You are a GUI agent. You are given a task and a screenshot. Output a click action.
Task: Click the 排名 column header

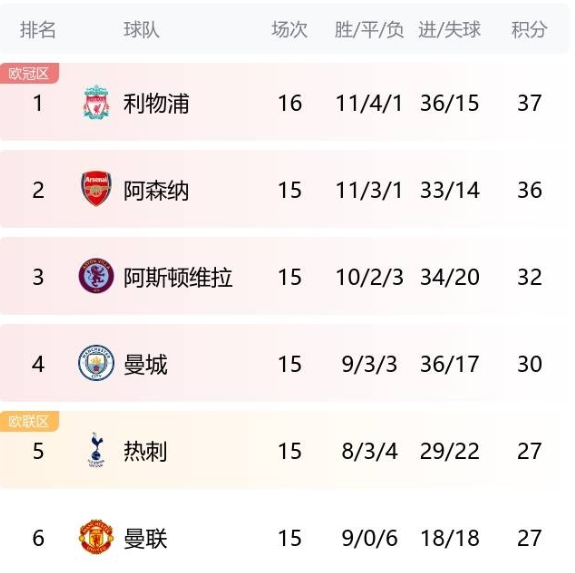coord(38,29)
